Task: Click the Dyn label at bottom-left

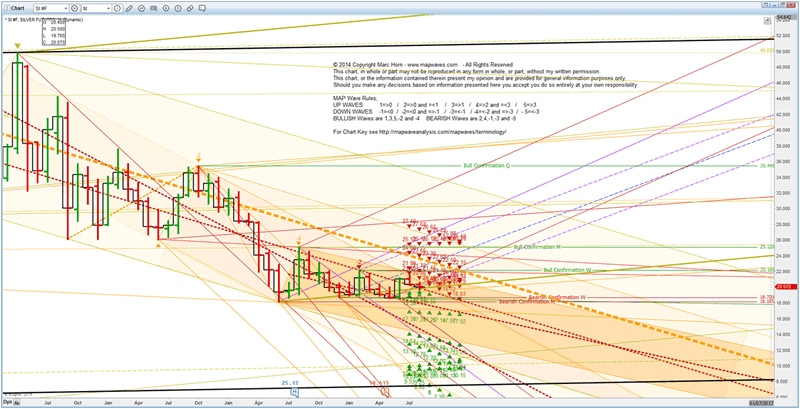Action: 7,402
